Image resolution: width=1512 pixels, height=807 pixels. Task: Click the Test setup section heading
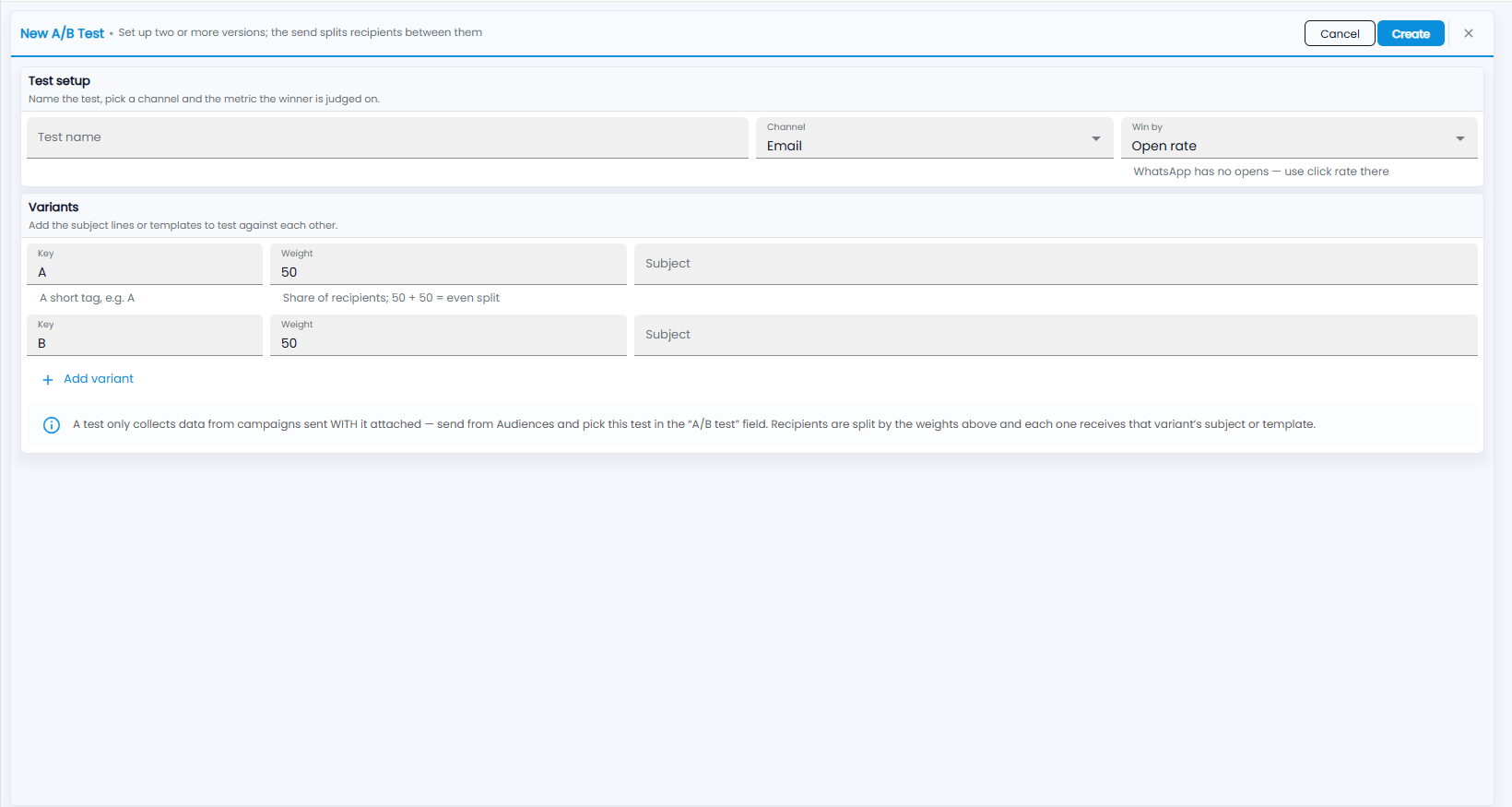[59, 81]
